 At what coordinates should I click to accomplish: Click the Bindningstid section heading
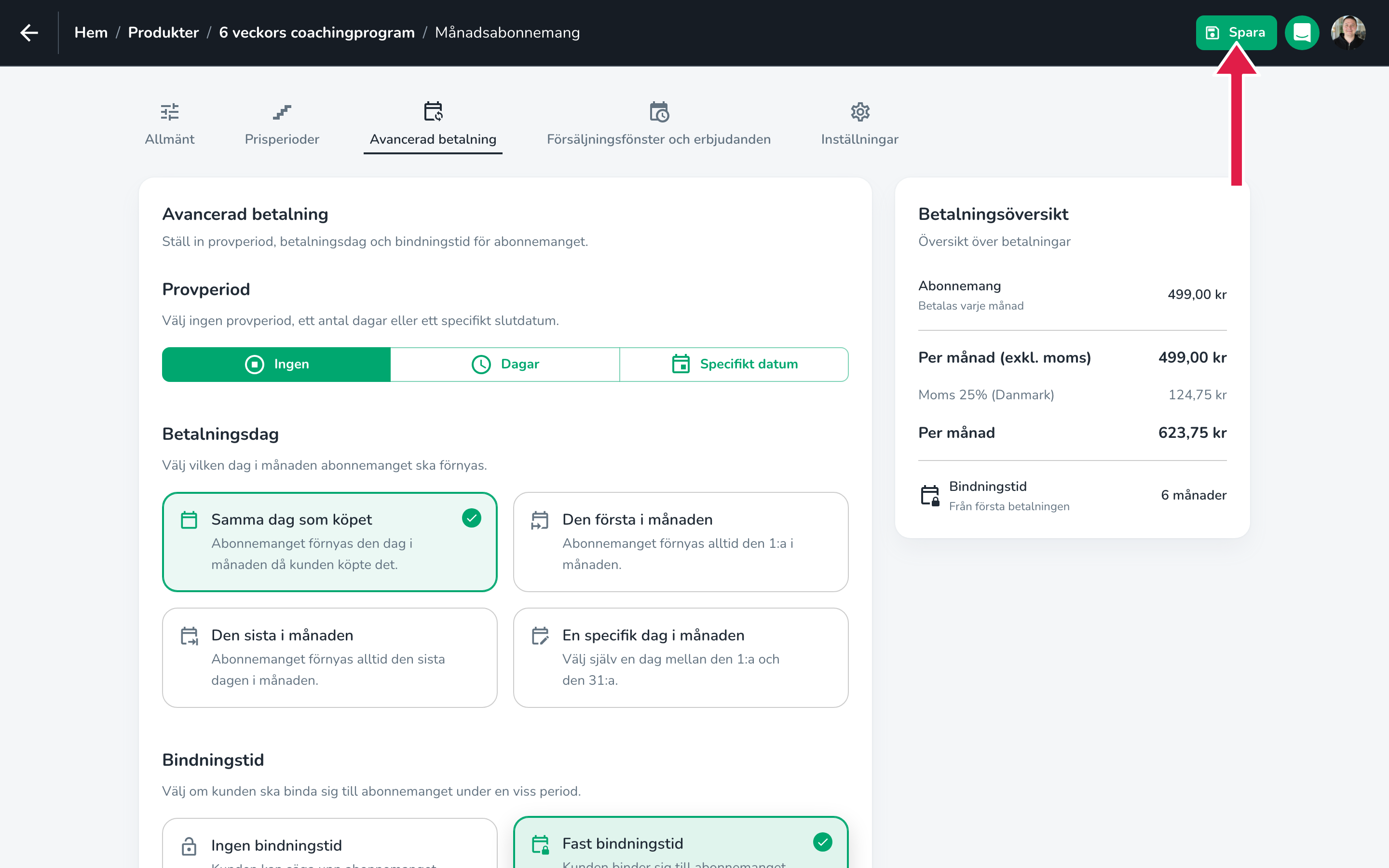click(x=213, y=760)
